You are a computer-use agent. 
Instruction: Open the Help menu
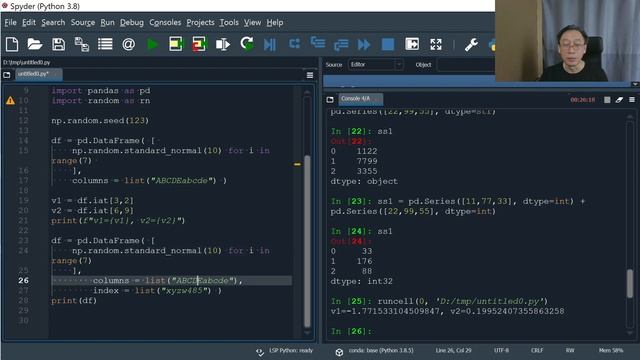point(275,22)
